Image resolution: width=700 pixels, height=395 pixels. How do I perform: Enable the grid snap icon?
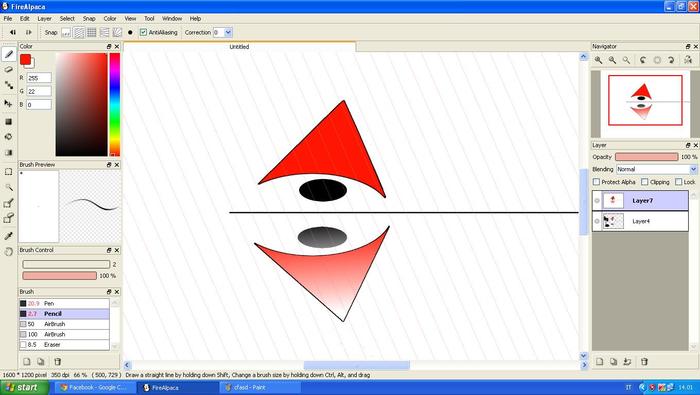[92, 32]
